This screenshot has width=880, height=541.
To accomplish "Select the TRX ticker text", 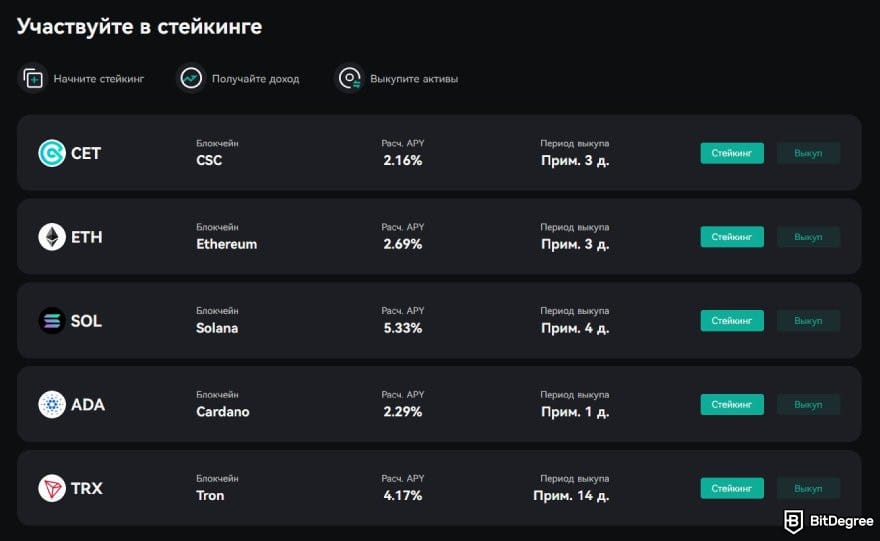I will [86, 488].
